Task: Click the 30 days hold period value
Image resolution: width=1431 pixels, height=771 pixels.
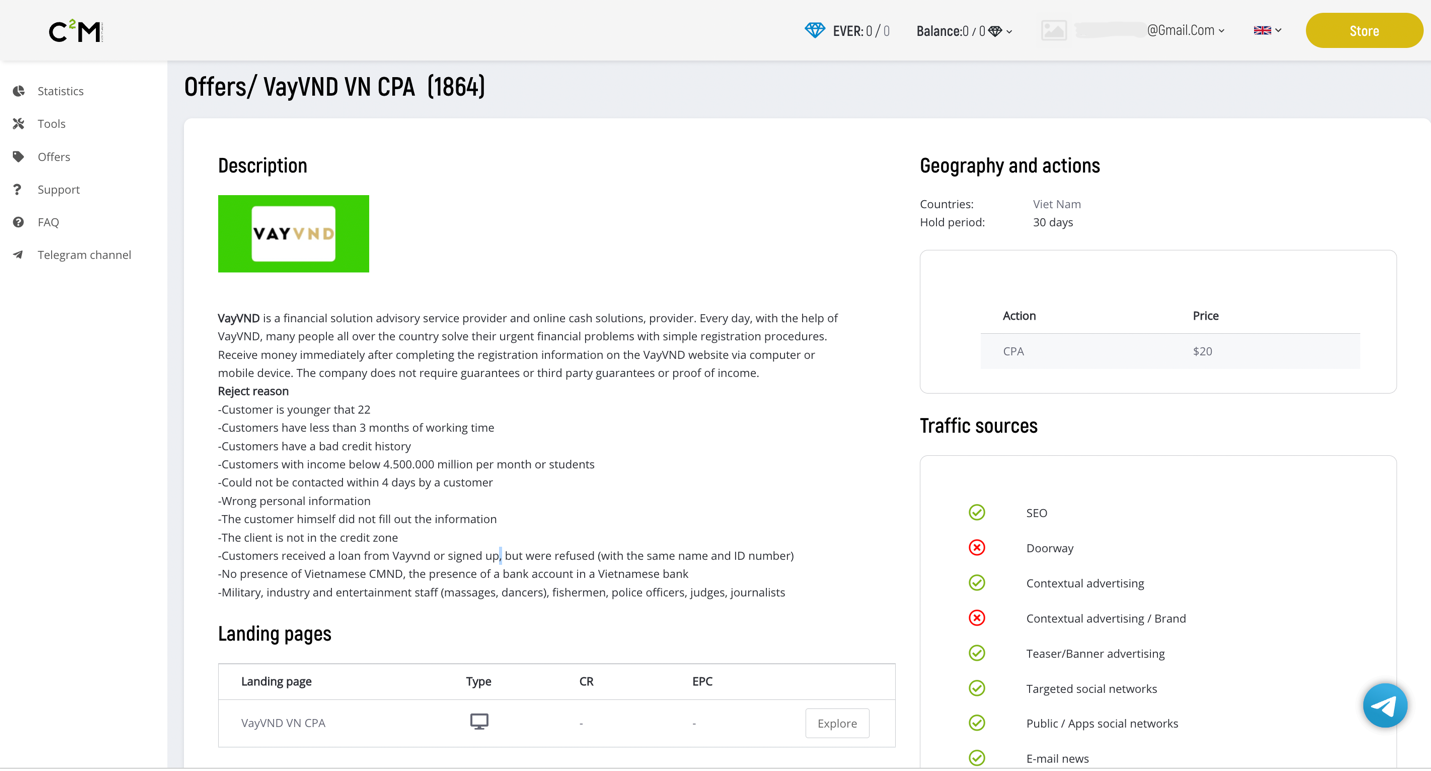Action: [1053, 222]
